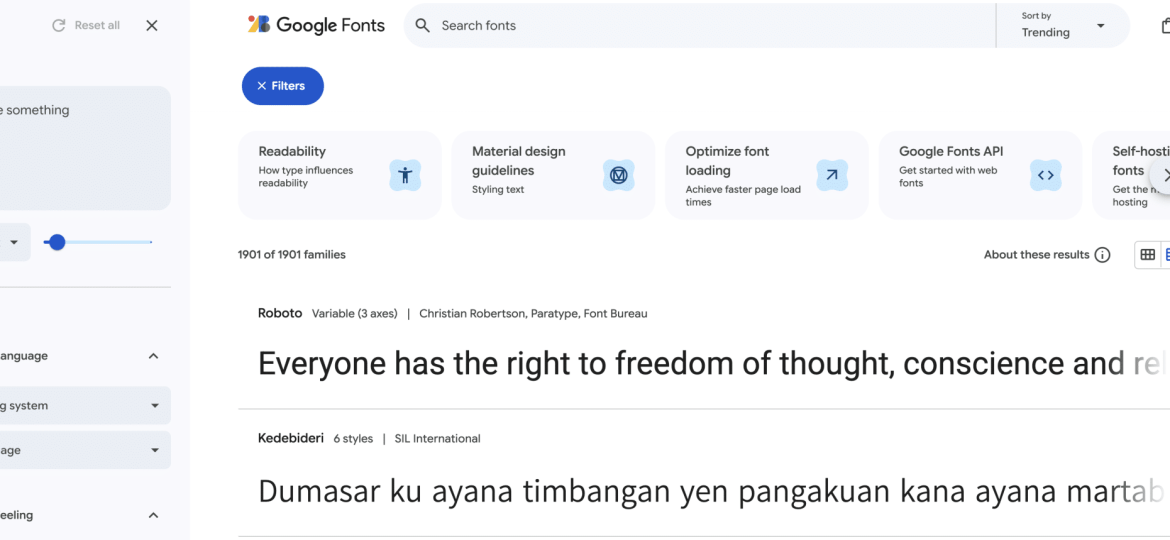Collapse the Language section
The height and width of the screenshot is (540, 1170).
[x=153, y=356]
